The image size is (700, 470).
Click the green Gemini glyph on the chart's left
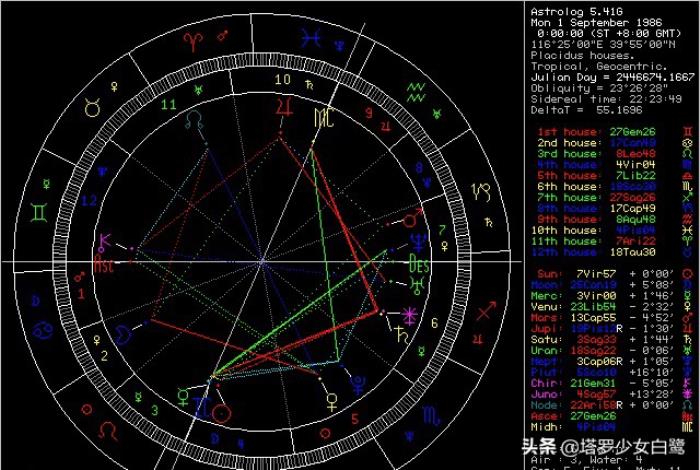pos(43,212)
